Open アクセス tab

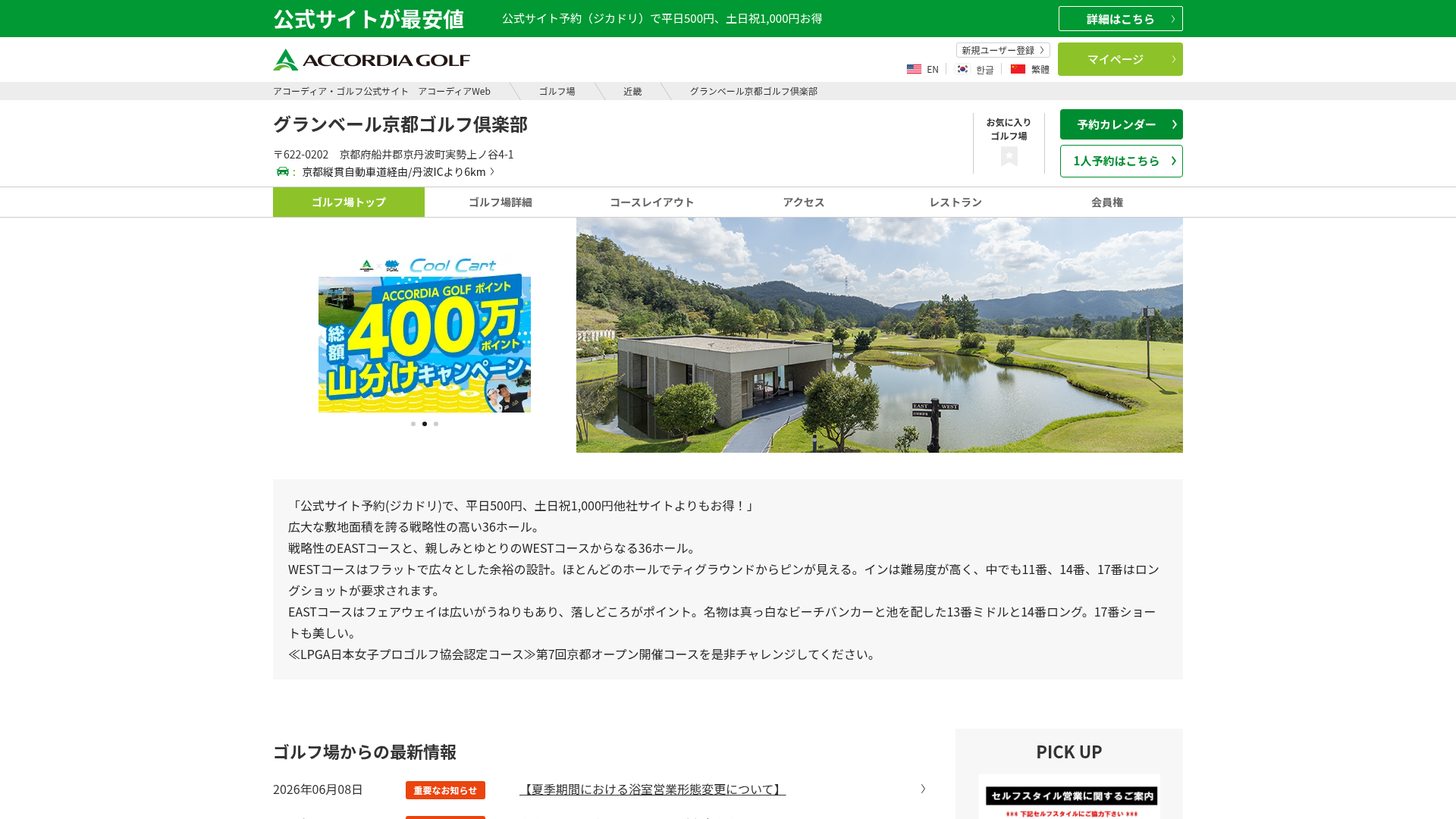click(x=804, y=202)
